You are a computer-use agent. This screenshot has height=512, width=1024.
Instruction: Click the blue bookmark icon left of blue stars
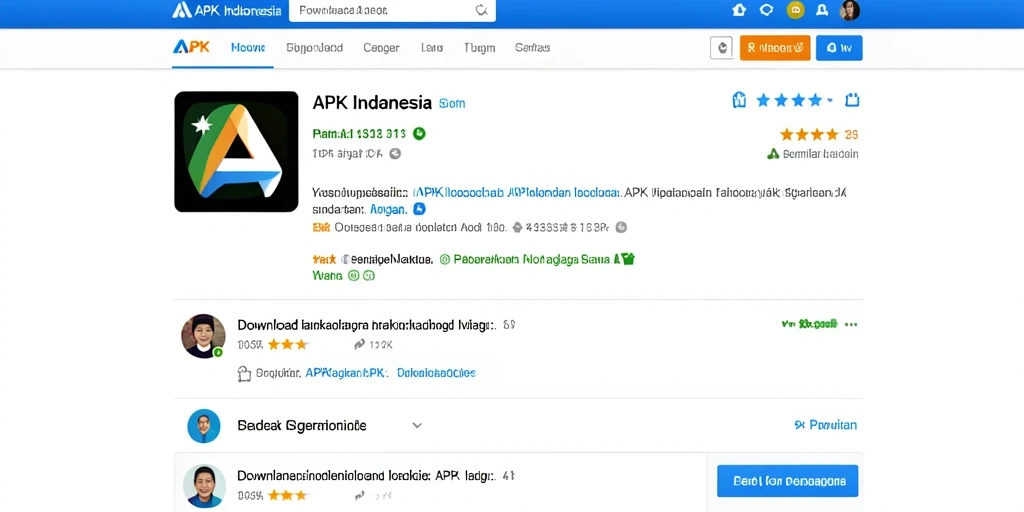[x=739, y=100]
